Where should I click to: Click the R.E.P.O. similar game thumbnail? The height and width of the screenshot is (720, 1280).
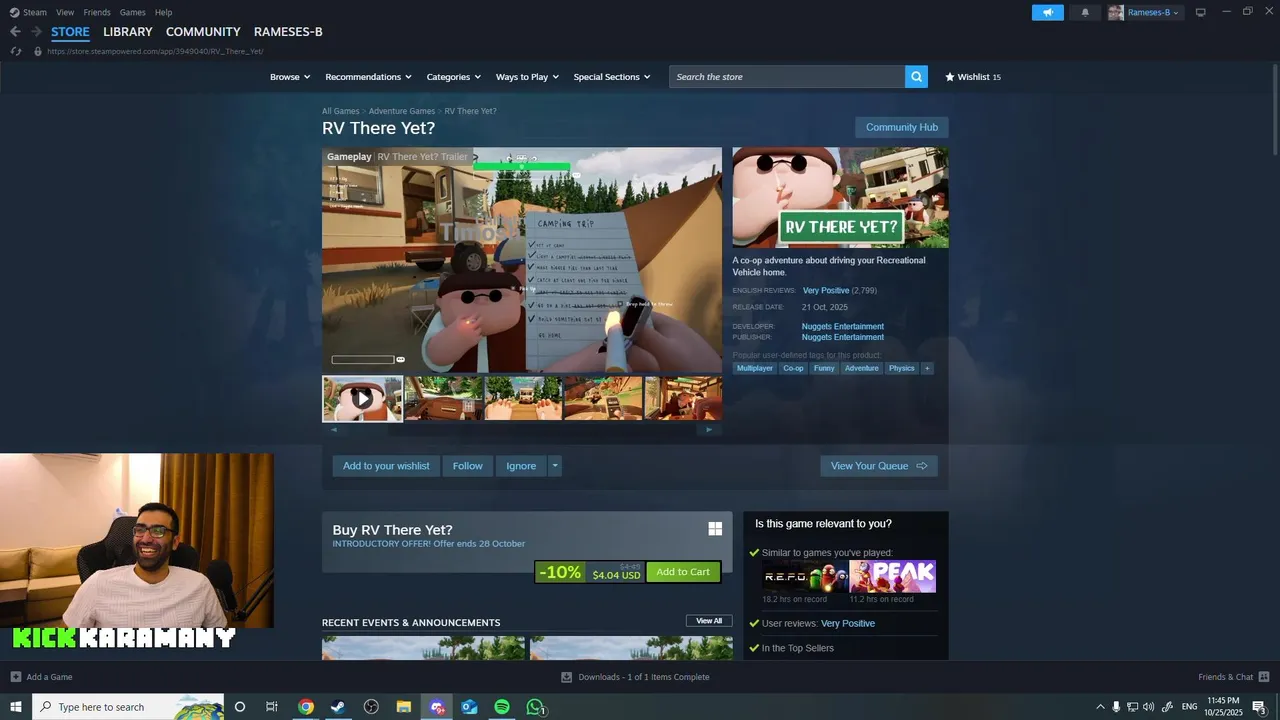(805, 576)
